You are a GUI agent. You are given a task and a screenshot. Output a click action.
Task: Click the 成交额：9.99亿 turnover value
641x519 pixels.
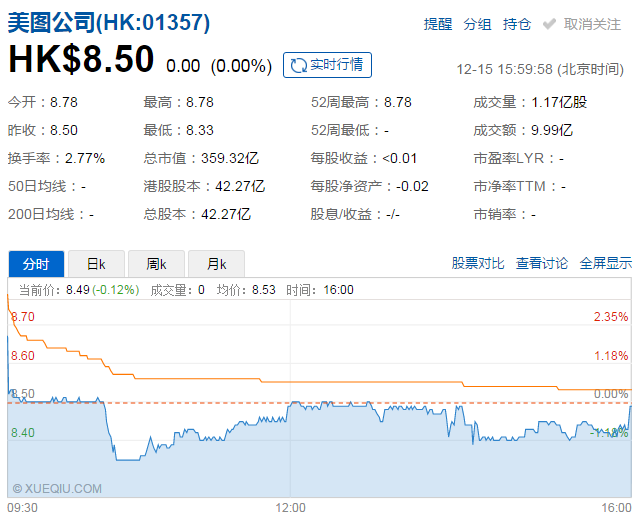[x=523, y=130]
